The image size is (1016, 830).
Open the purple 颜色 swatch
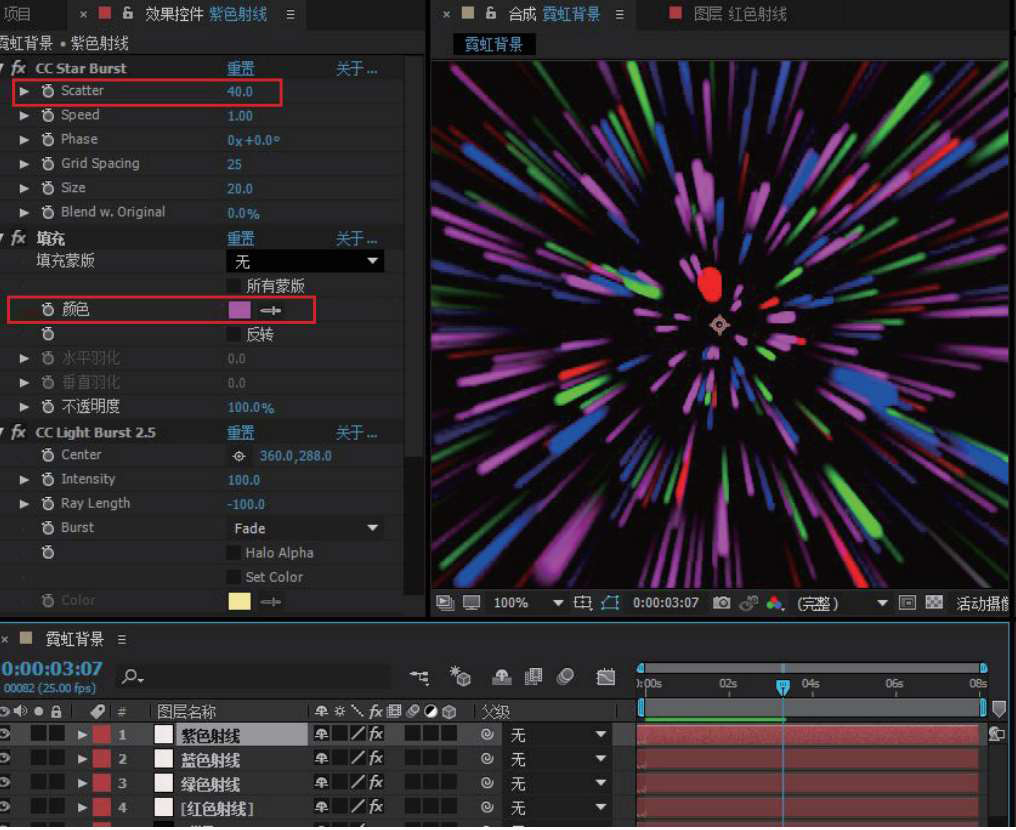(240, 310)
